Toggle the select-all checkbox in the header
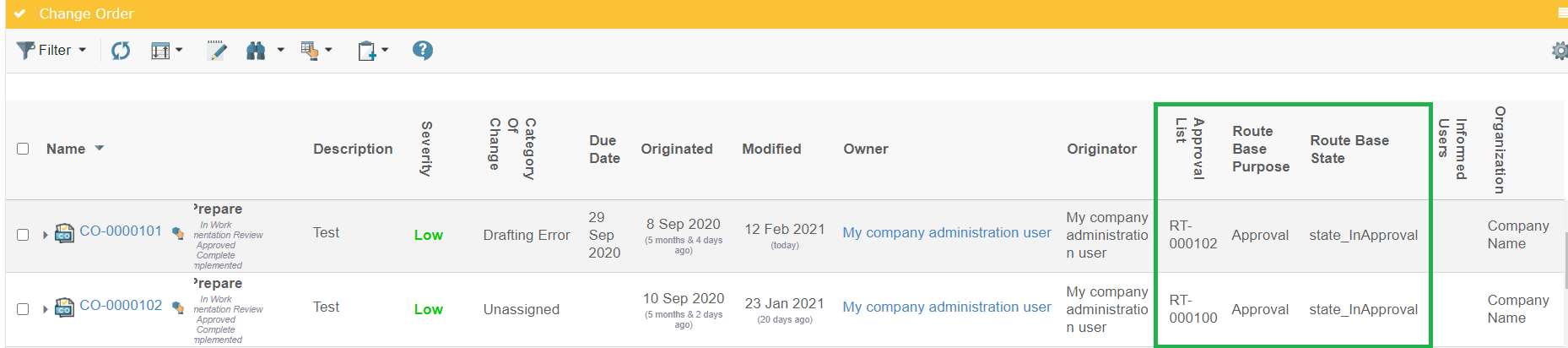 tap(23, 149)
